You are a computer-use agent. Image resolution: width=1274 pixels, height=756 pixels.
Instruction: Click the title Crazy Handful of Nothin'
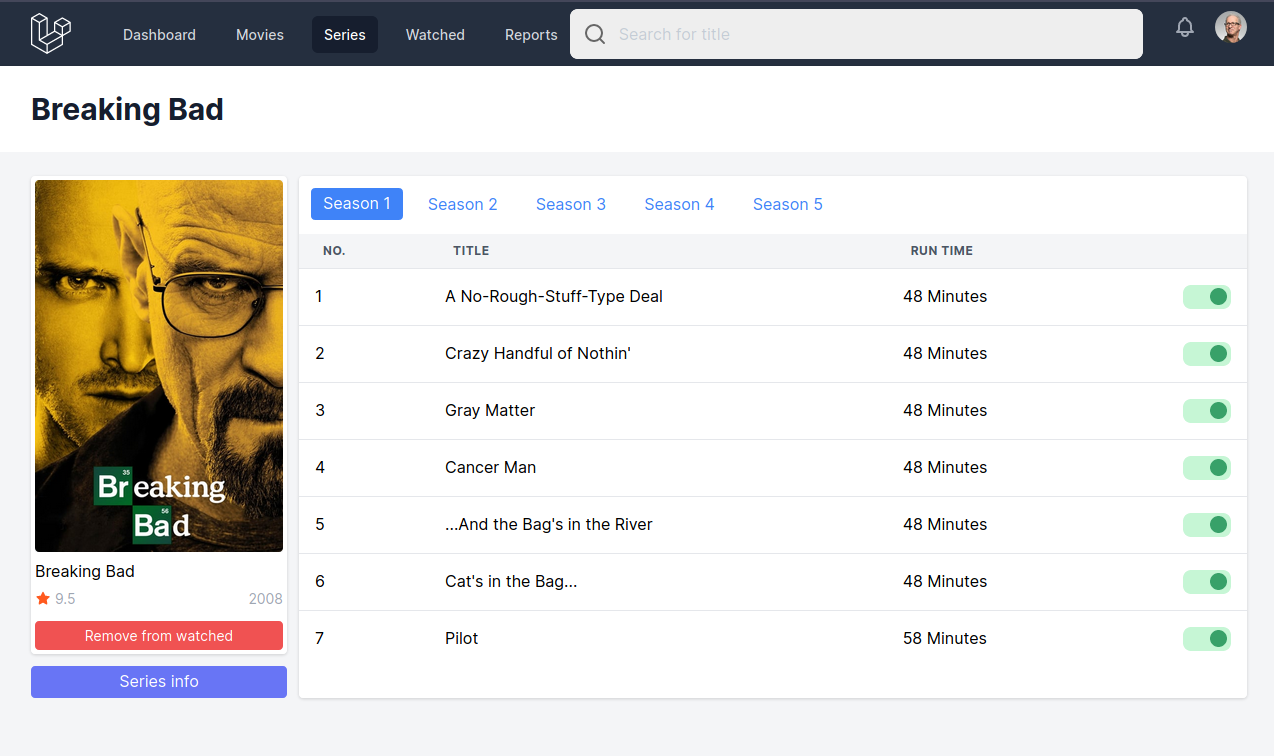(x=538, y=354)
